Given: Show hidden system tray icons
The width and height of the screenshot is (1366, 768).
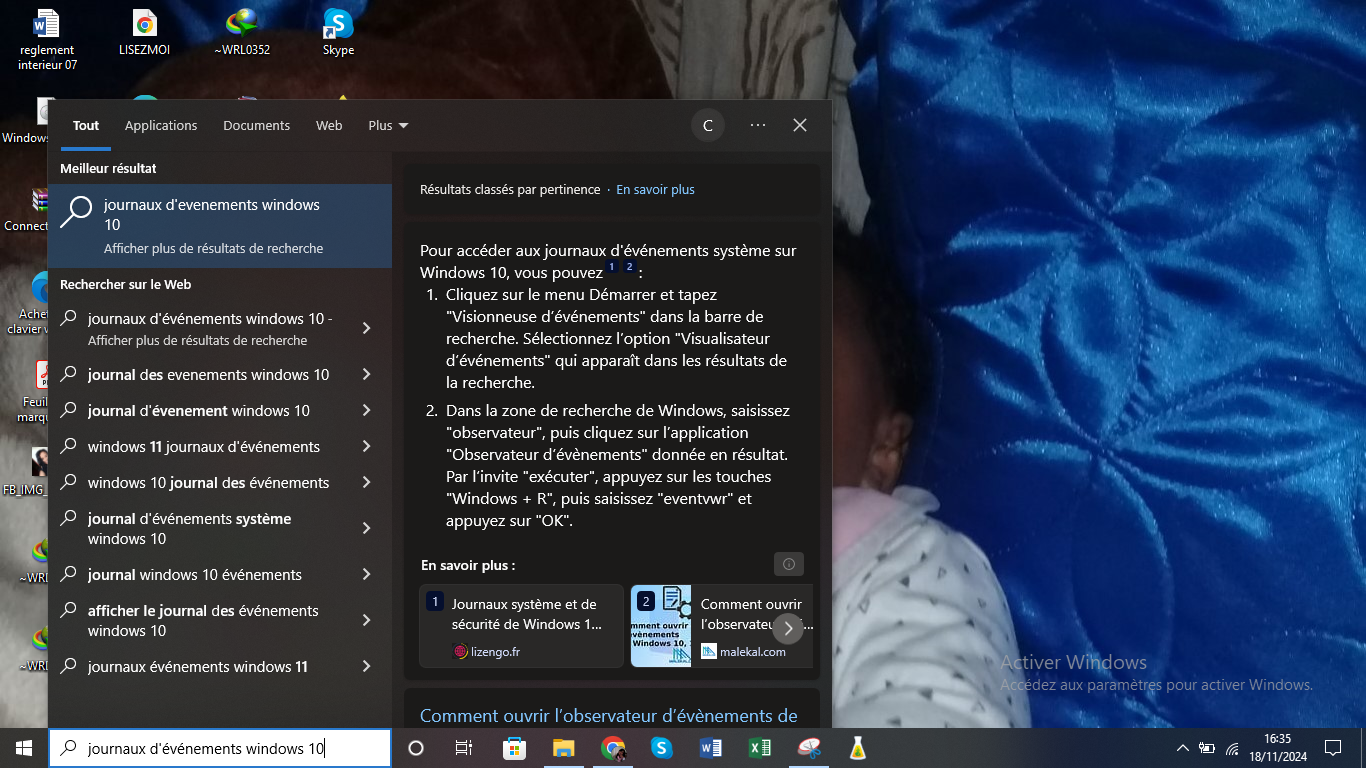Looking at the screenshot, I should (1183, 748).
